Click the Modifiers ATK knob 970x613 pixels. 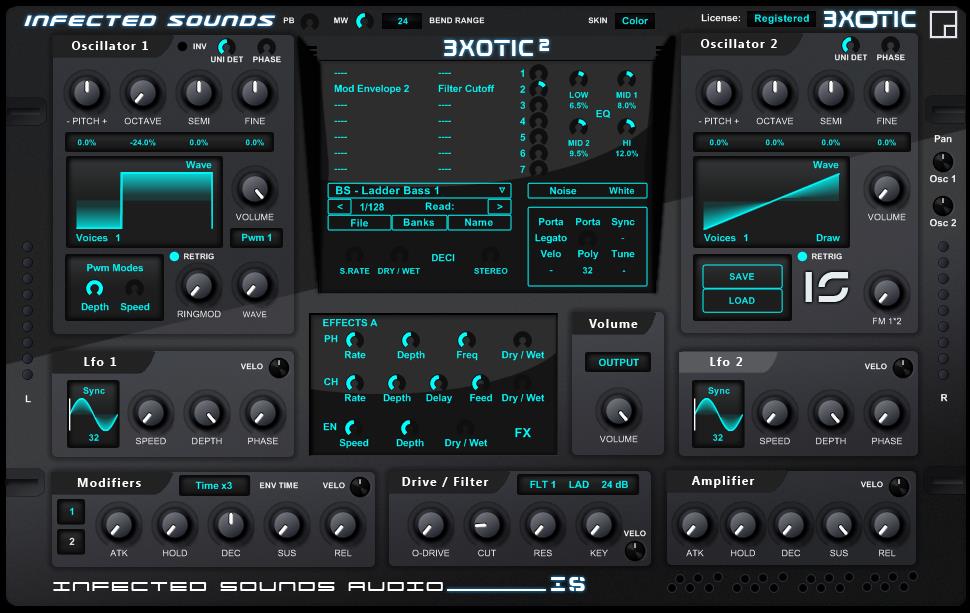[x=119, y=525]
